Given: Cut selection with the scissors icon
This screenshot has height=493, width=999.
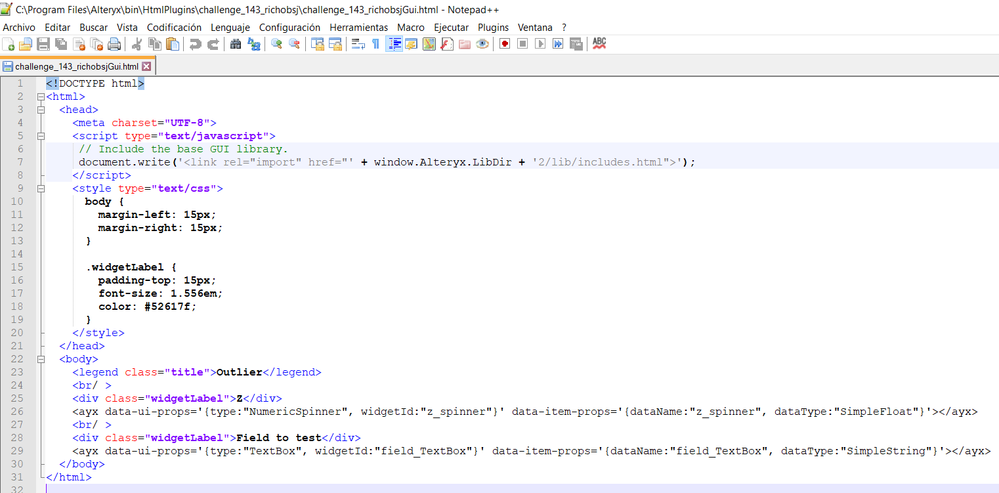Looking at the screenshot, I should 136,44.
